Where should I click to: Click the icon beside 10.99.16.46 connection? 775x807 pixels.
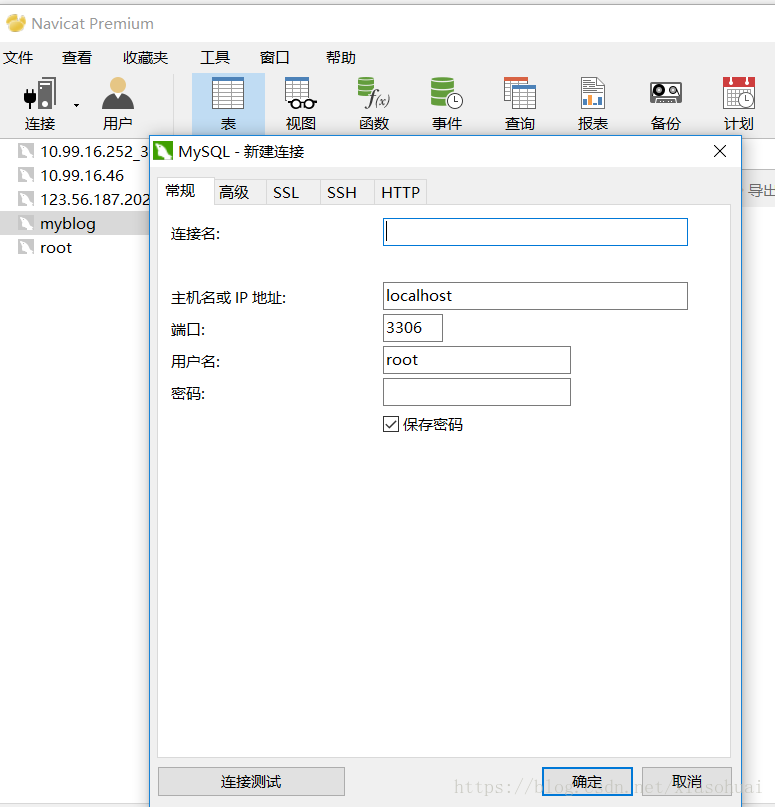click(26, 176)
